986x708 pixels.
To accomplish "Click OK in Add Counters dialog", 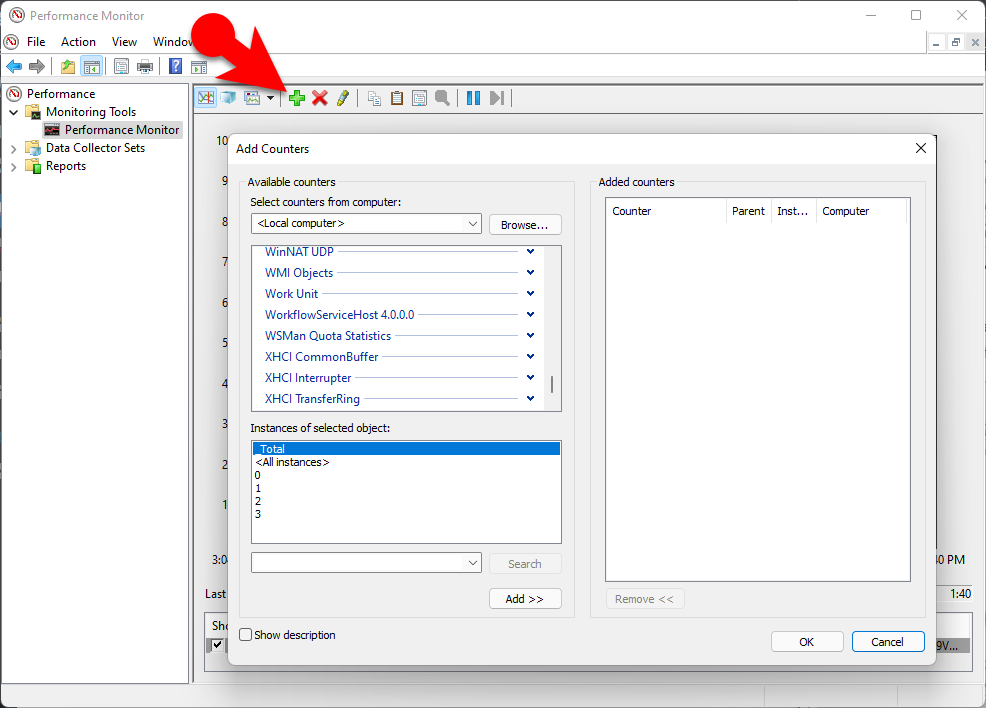I will click(807, 642).
